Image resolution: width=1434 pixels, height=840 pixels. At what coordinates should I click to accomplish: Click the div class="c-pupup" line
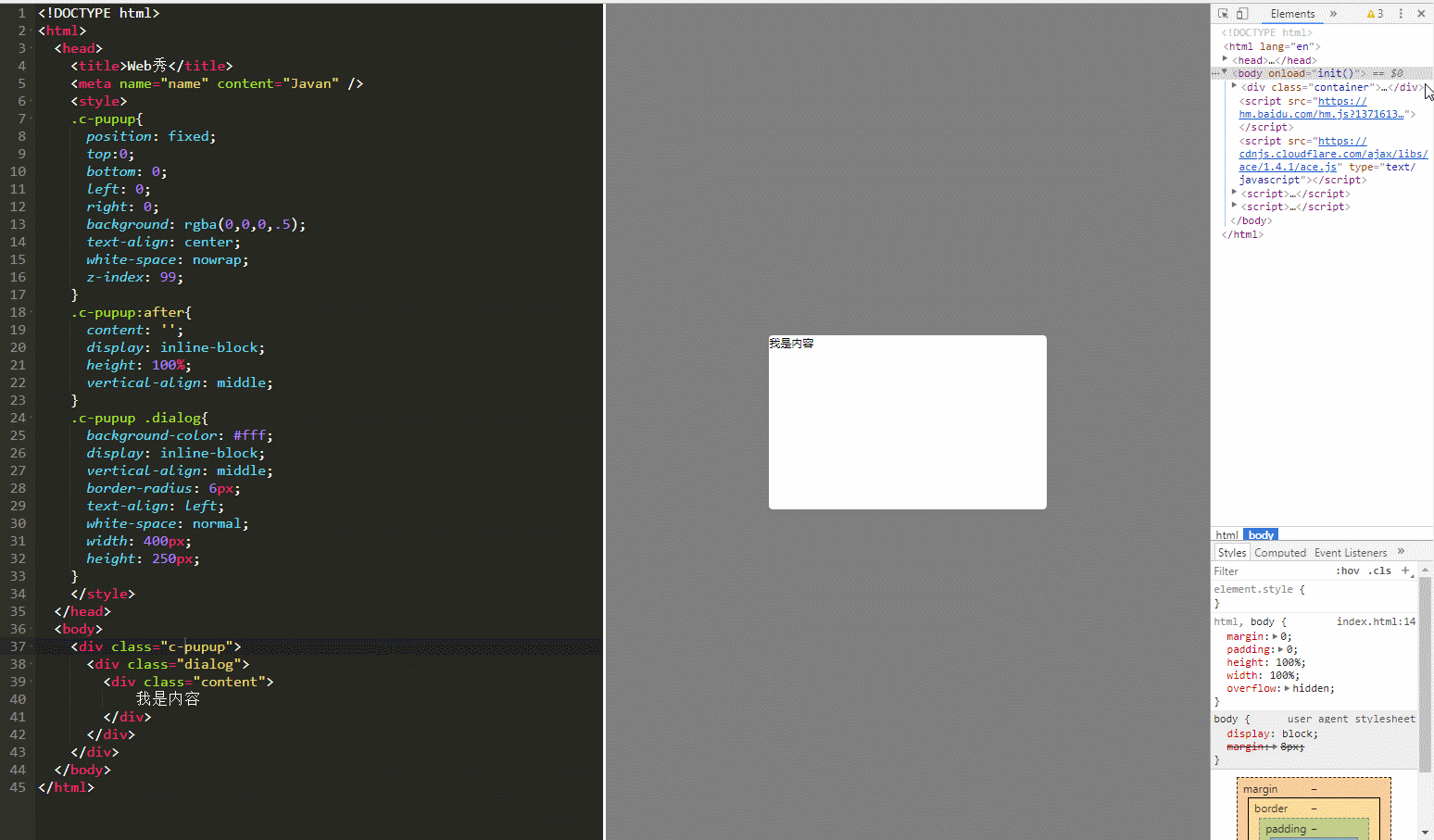point(156,646)
